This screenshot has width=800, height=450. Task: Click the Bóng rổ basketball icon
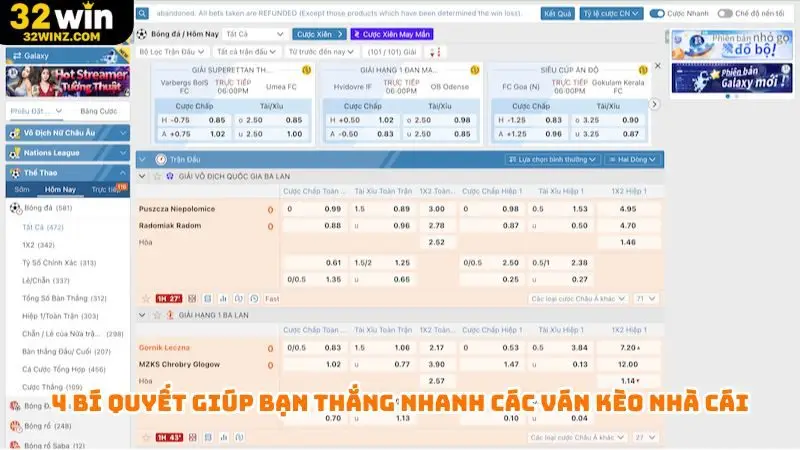(15, 426)
